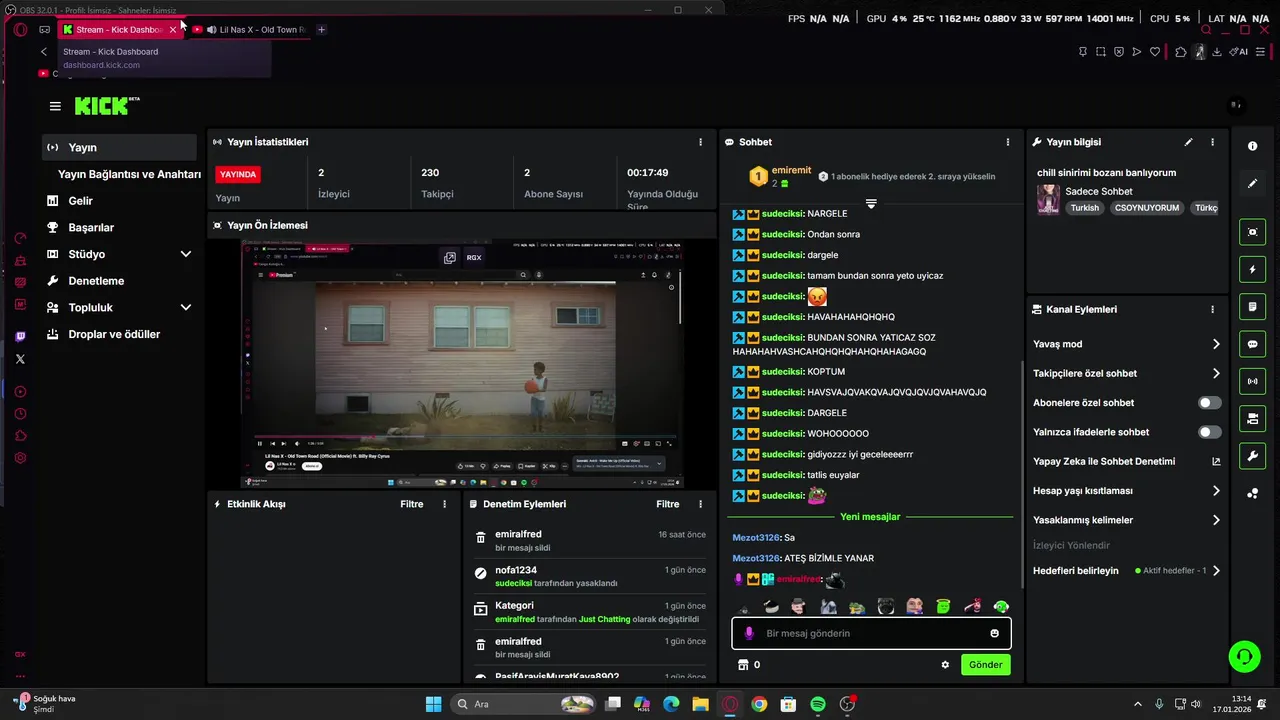Open Hesap yaşı kısıtlaması options
The image size is (1280, 720).
(x=1127, y=491)
